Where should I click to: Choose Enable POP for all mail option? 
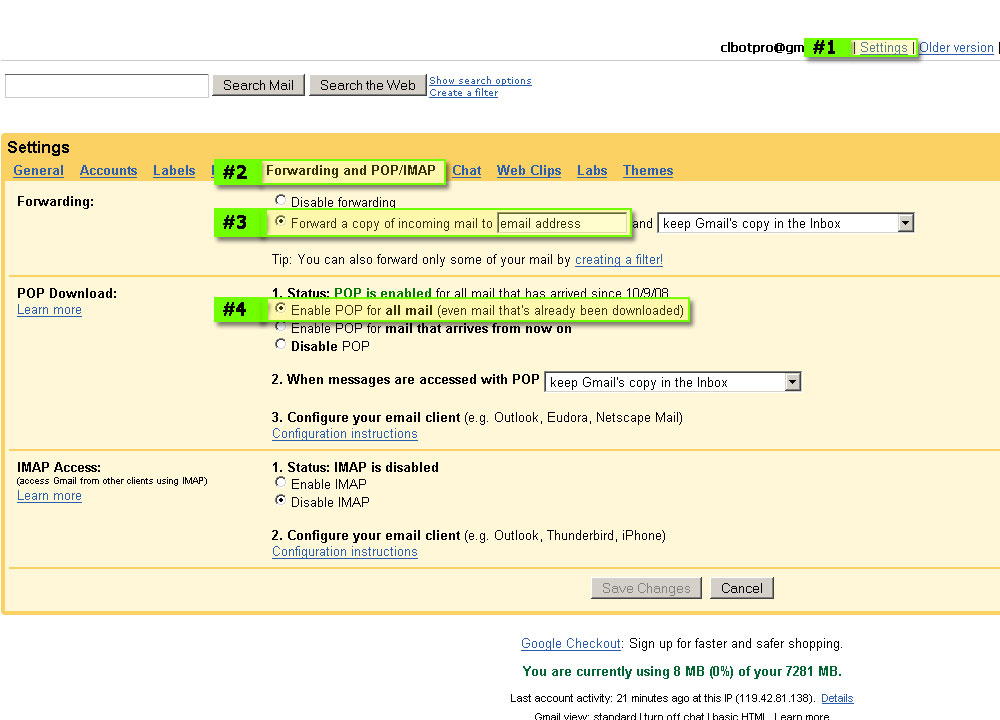point(281,310)
